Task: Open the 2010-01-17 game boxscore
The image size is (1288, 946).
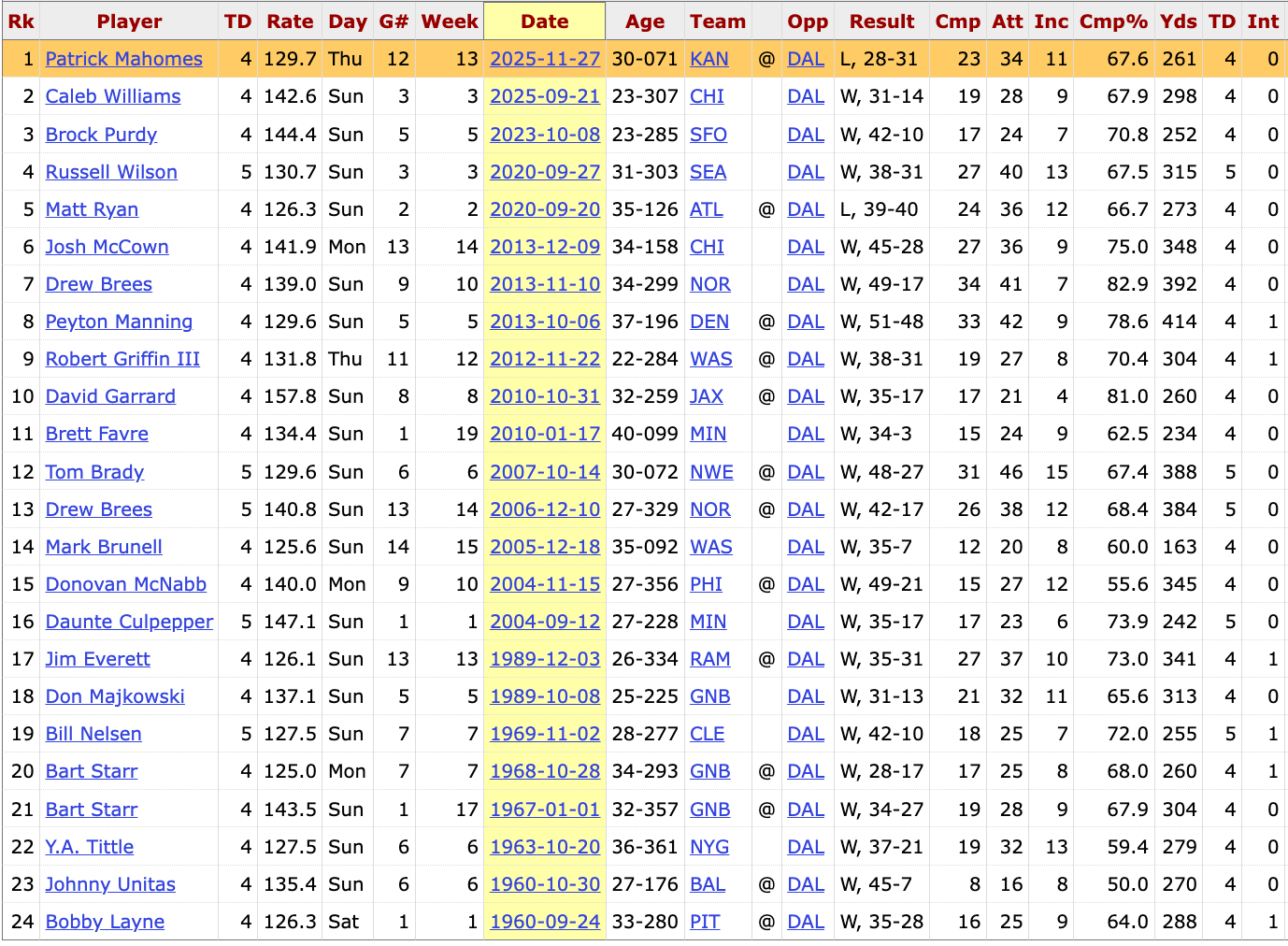Action: pyautogui.click(x=545, y=434)
